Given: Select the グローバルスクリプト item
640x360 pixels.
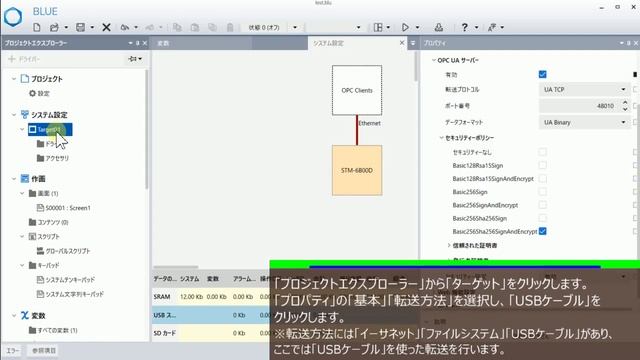Looking at the screenshot, I should click(x=63, y=251).
